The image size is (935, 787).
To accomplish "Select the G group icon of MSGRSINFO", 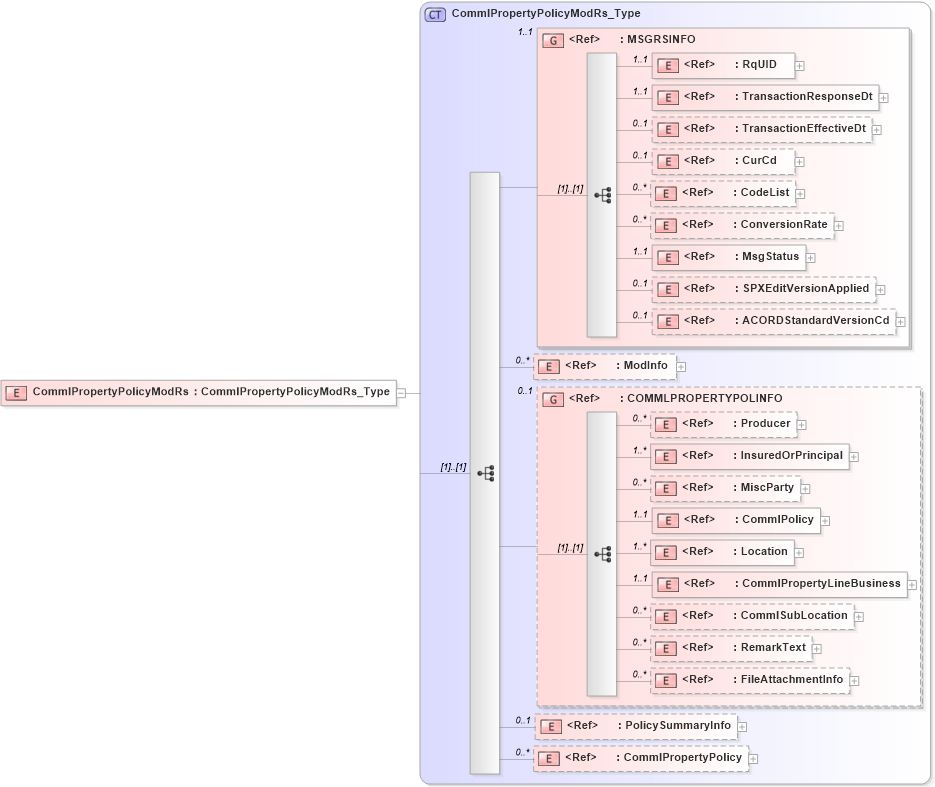I will point(553,40).
